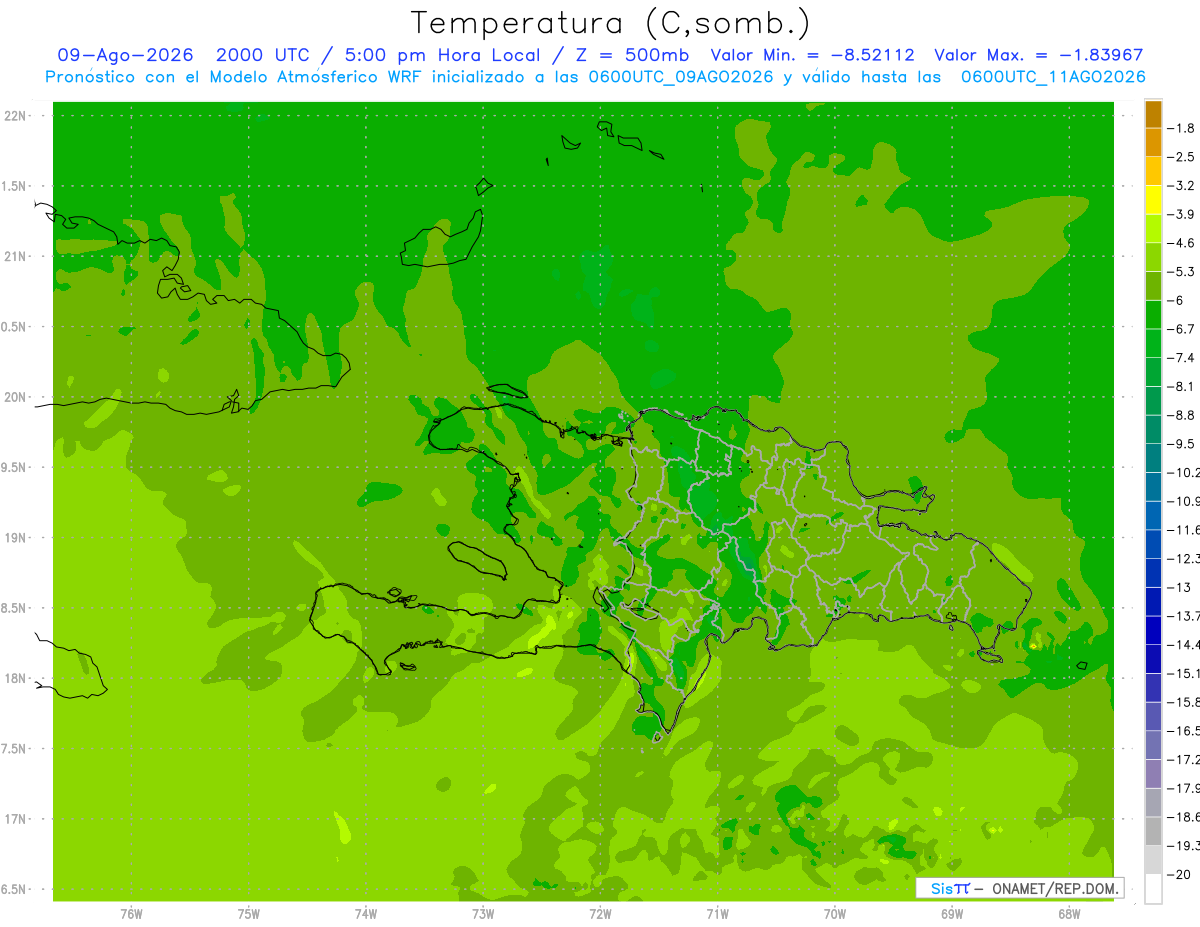Click the '75W' longitude label
The image size is (1200, 927).
249,913
